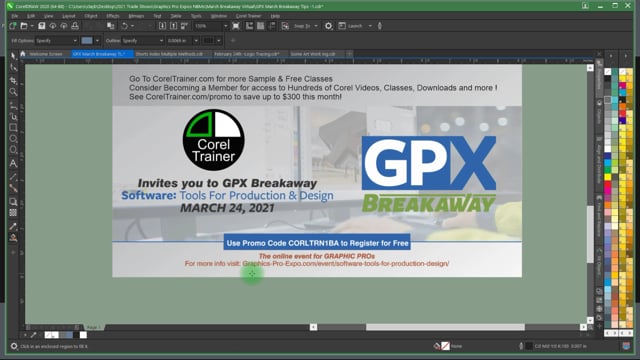640x360 pixels.
Task: Select the Parallel Dimension line tool
Action: point(13,177)
